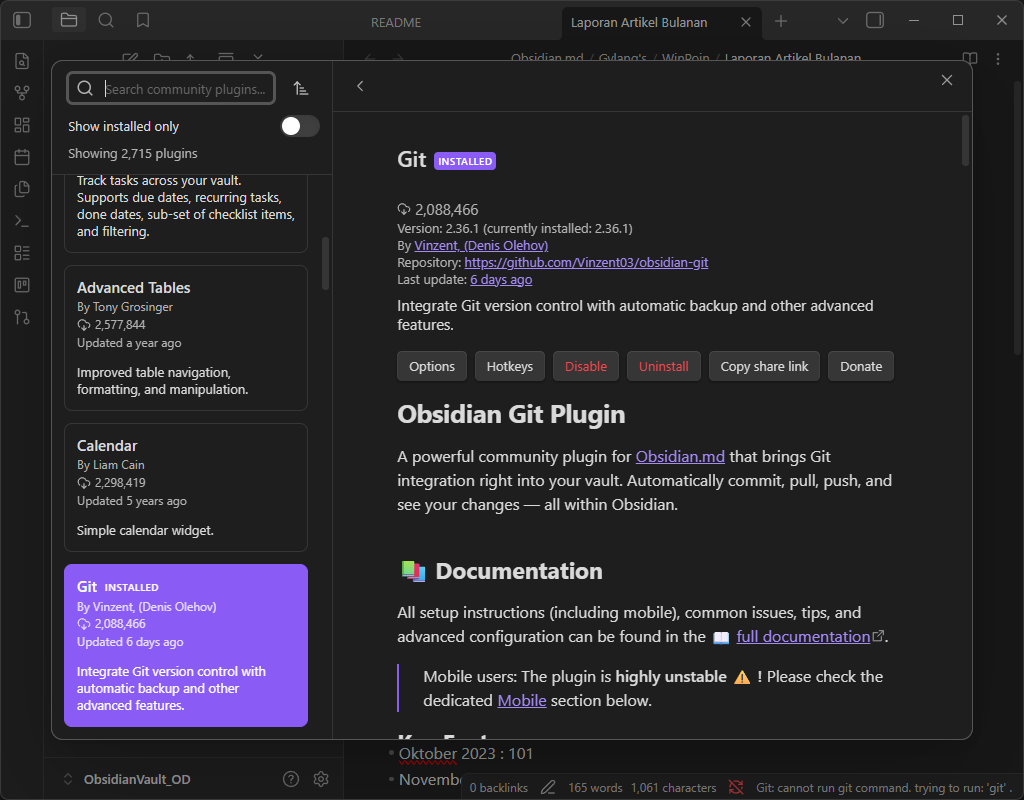Open the kanban board ribbon icon
Image resolution: width=1024 pixels, height=800 pixels.
point(22,285)
